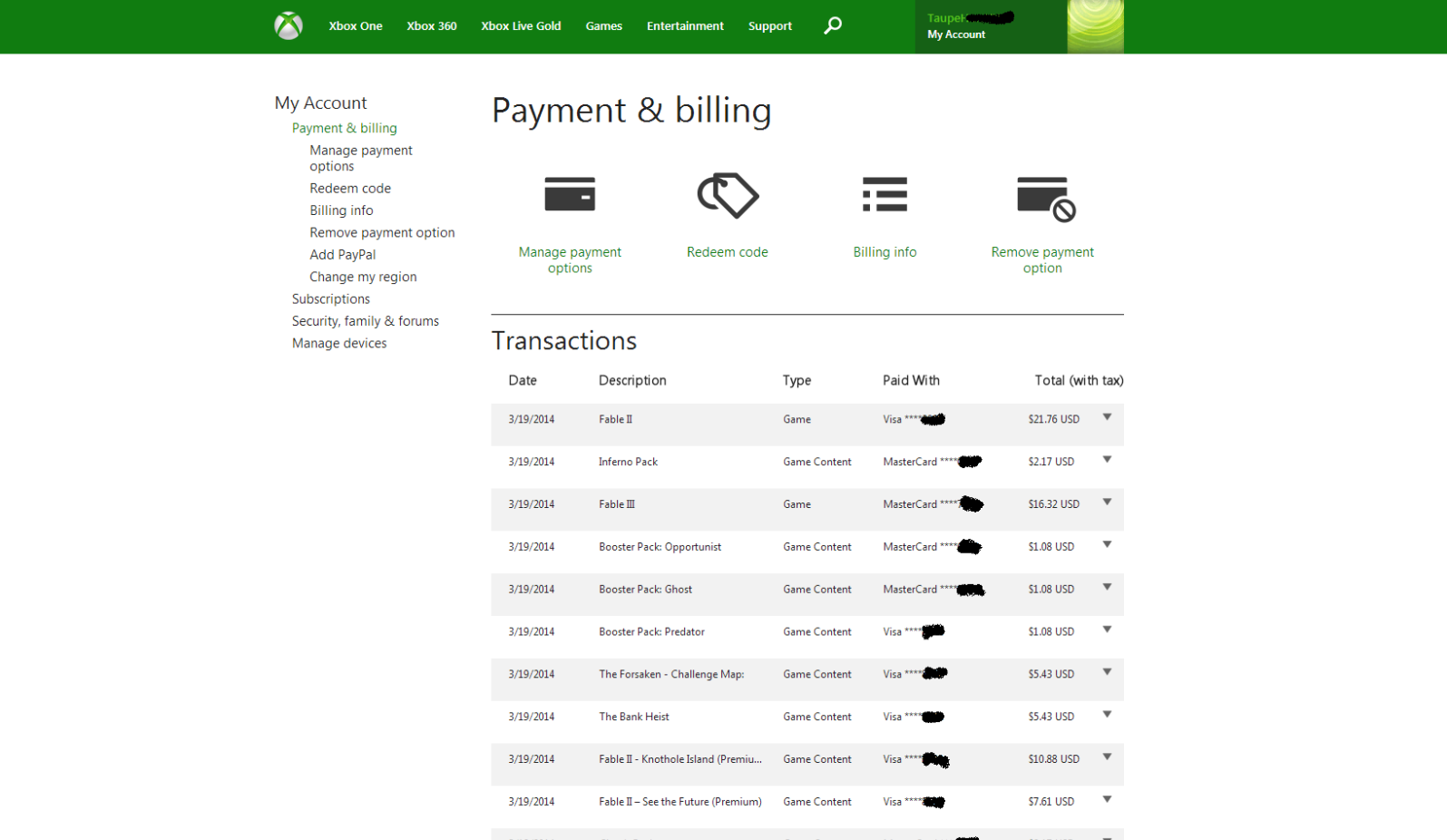Click the Date column header
The height and width of the screenshot is (840, 1447).
523,381
